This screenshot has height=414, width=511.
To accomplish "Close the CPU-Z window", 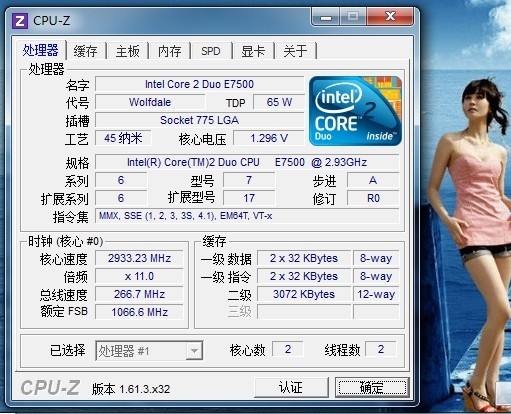I will click(390, 16).
